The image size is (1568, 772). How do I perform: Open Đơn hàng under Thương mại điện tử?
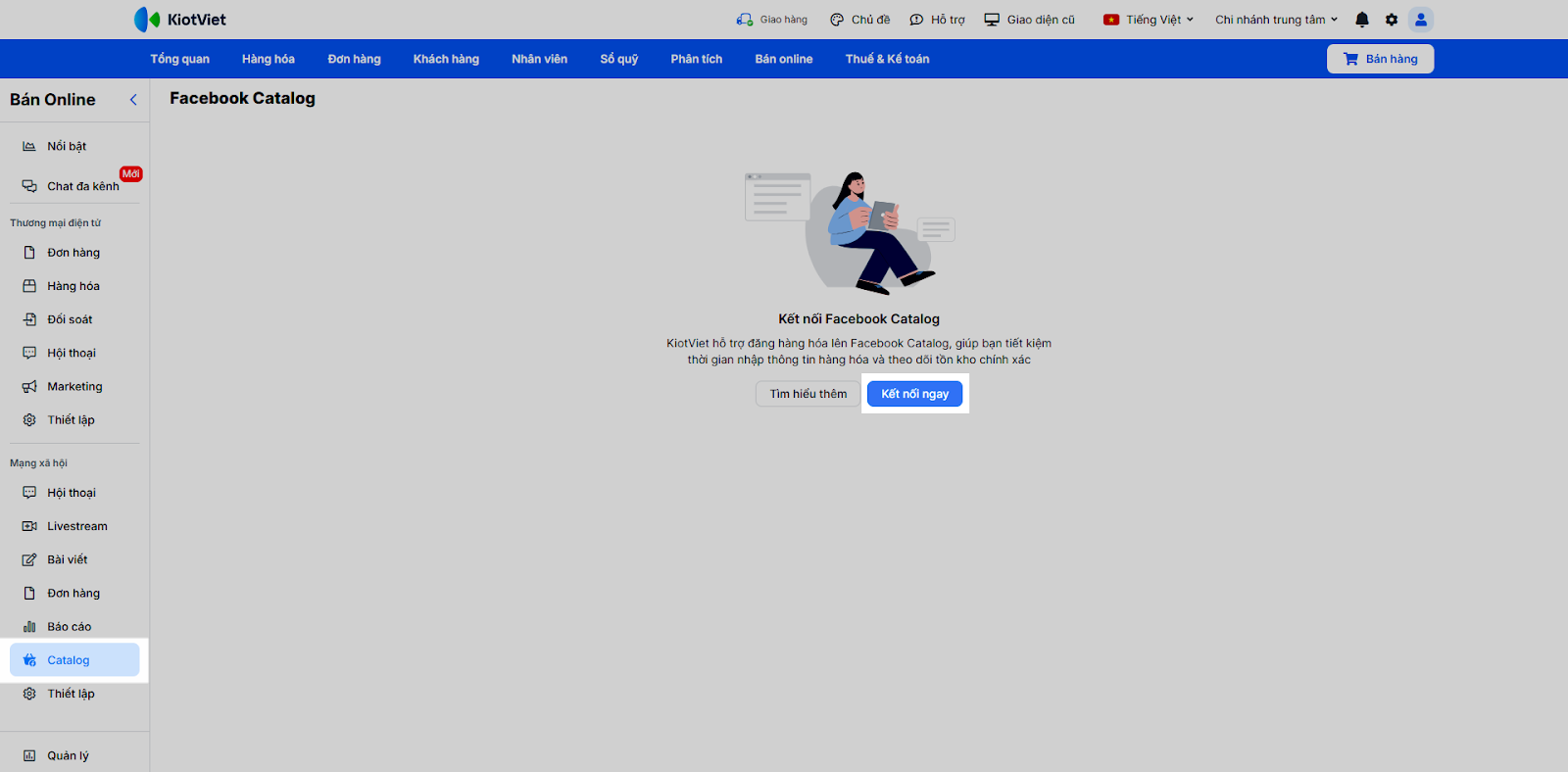point(74,253)
